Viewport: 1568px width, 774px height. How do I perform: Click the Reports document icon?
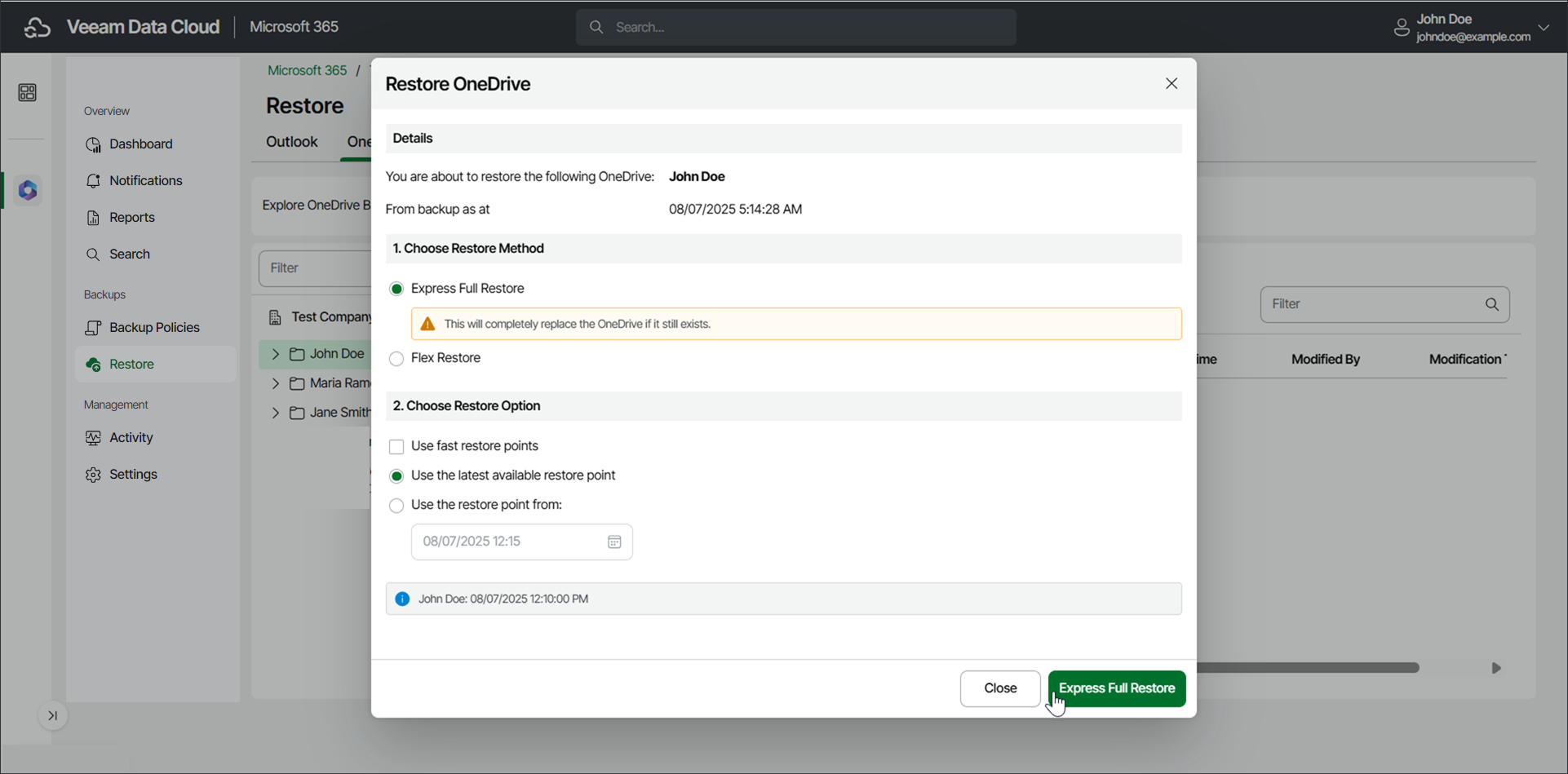(93, 218)
